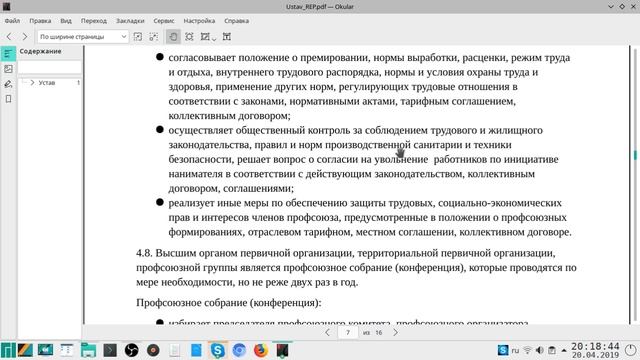
Task: Show the Thumbnails sidebar panel
Action: [x=8, y=69]
